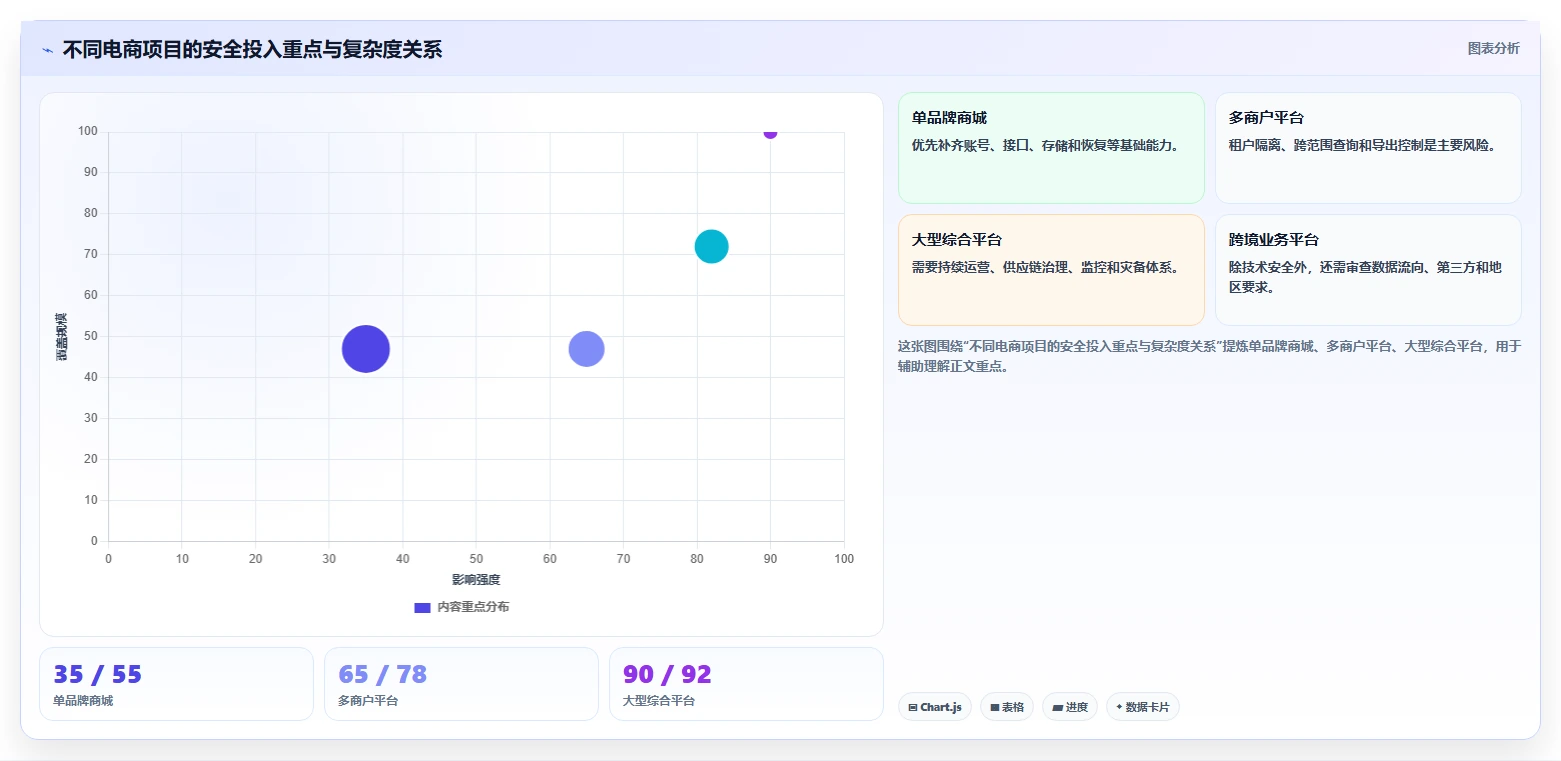Select the 90 / 92 stat card
1561x761 pixels.
(746, 684)
